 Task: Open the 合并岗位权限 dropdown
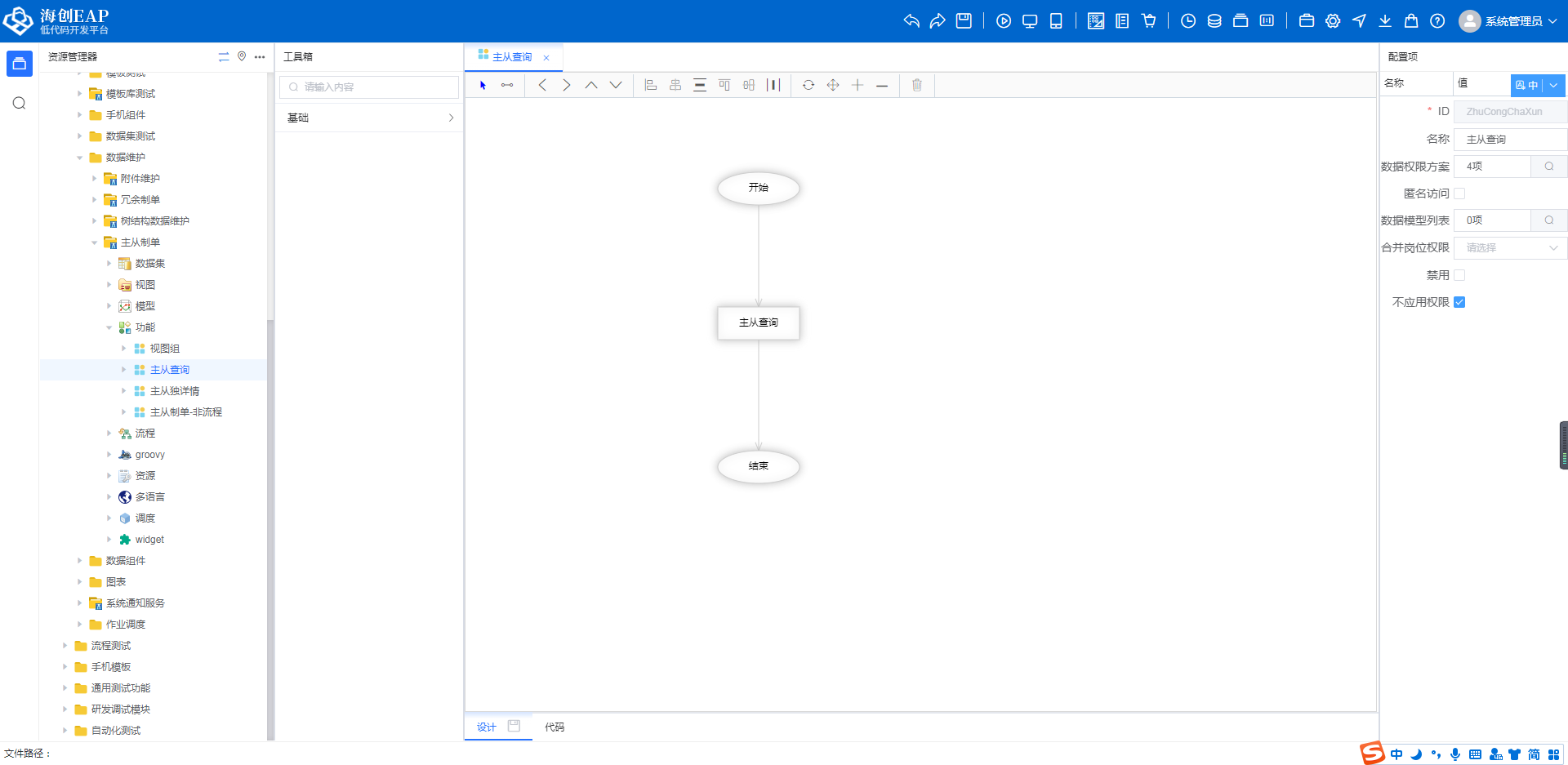click(x=1509, y=248)
